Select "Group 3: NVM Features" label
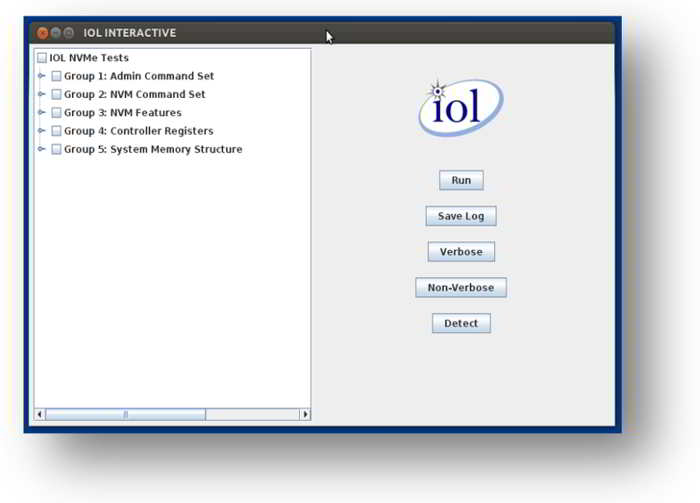The height and width of the screenshot is (503, 700). tap(123, 112)
